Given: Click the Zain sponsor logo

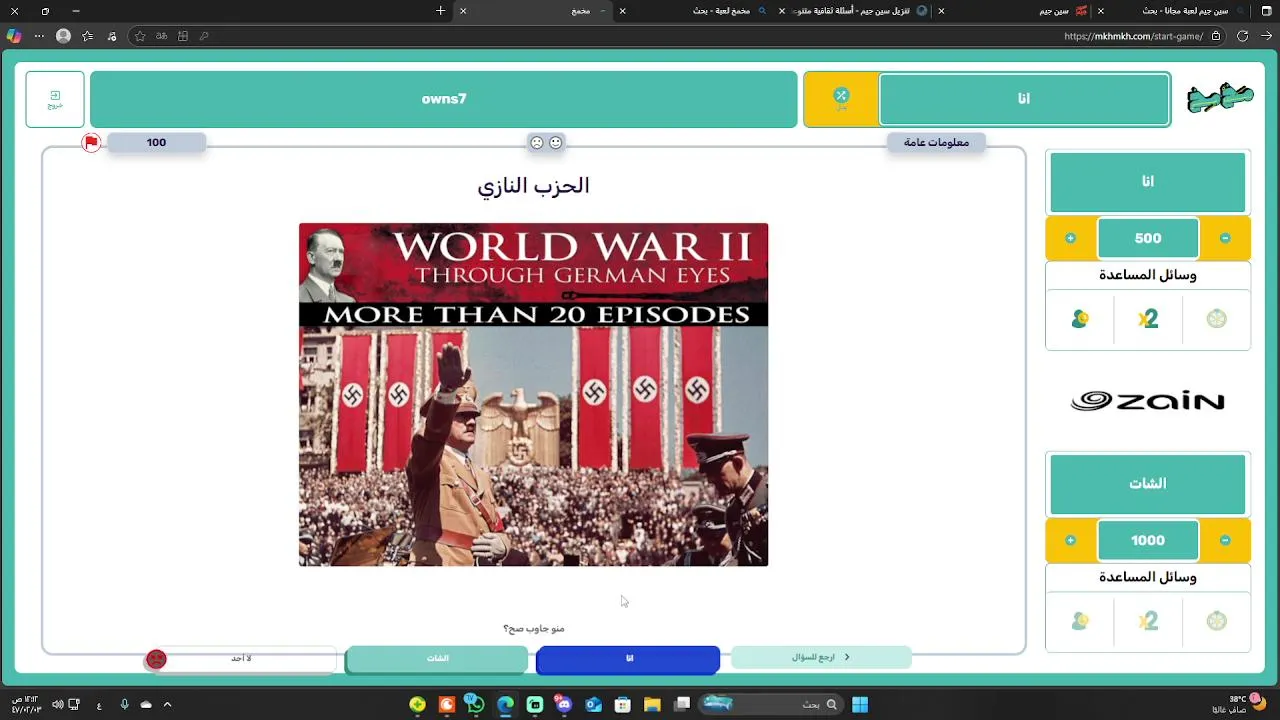Looking at the screenshot, I should pyautogui.click(x=1148, y=401).
